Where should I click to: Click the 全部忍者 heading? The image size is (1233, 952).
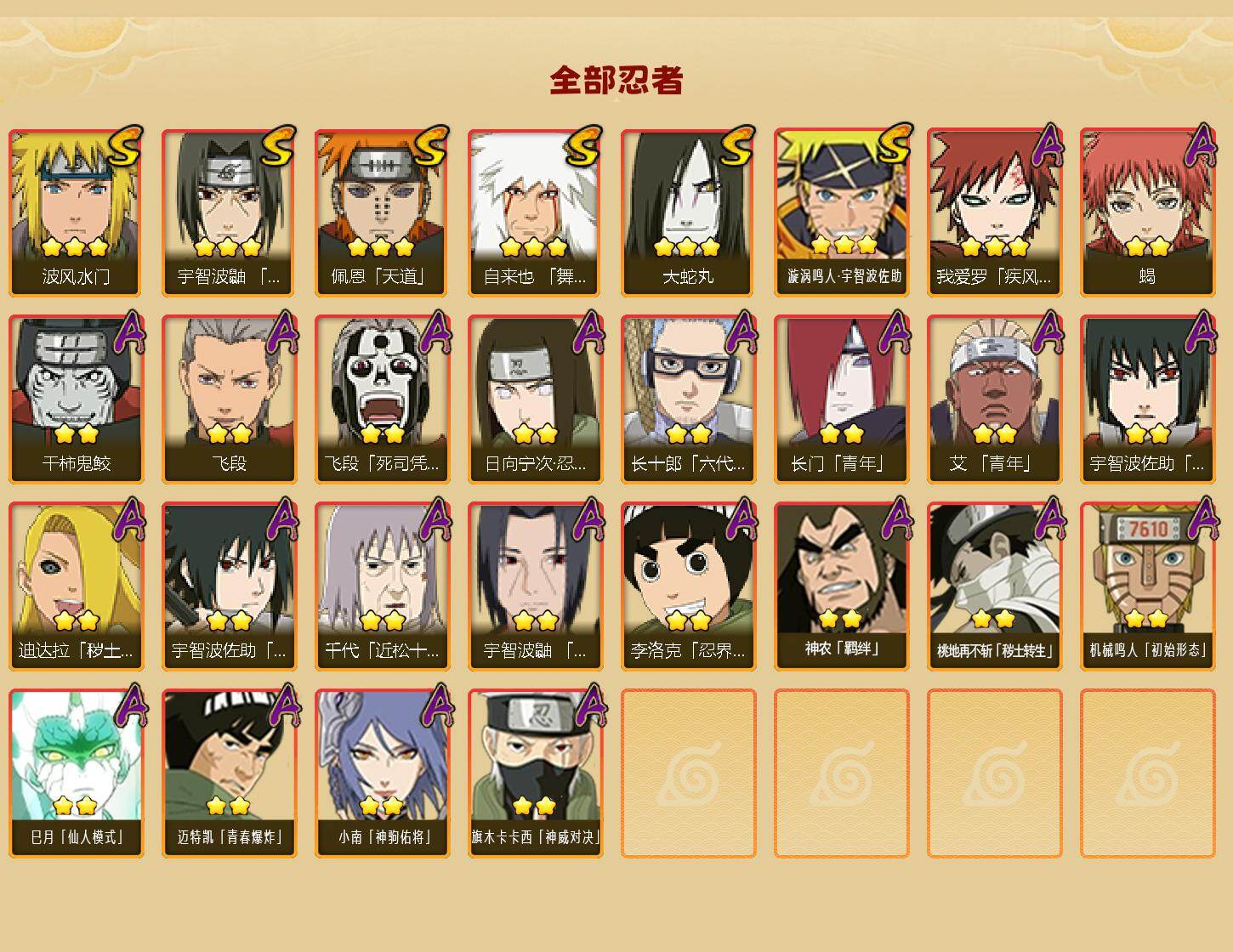(x=616, y=80)
